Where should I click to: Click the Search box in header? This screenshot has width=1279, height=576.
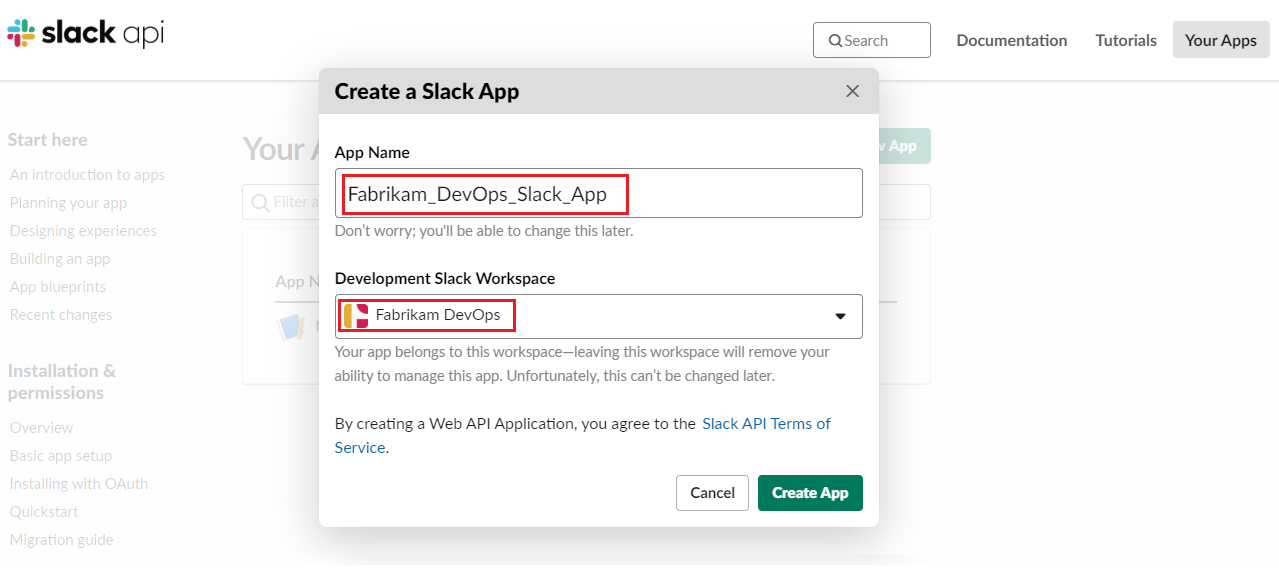pos(872,40)
